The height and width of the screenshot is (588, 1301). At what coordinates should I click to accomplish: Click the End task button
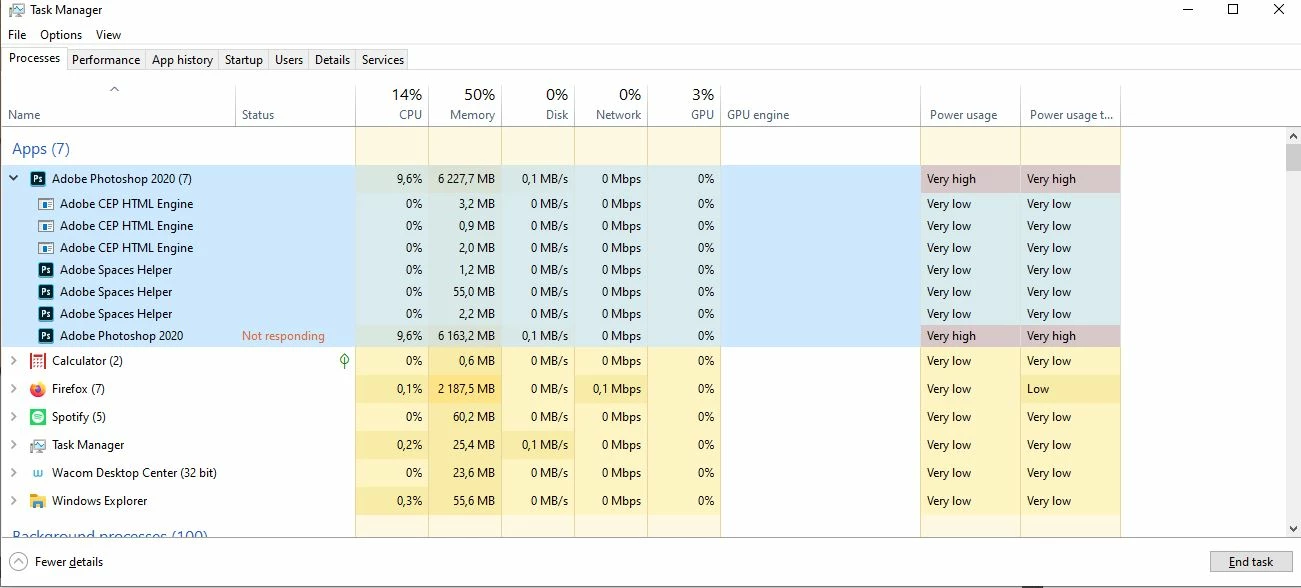(x=1251, y=561)
